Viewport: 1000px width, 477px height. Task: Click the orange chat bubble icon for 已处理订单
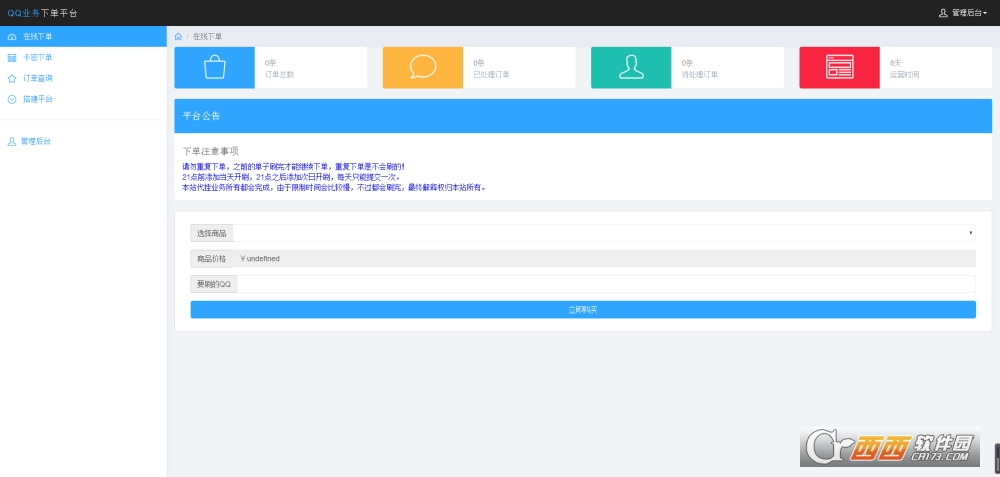(x=423, y=67)
